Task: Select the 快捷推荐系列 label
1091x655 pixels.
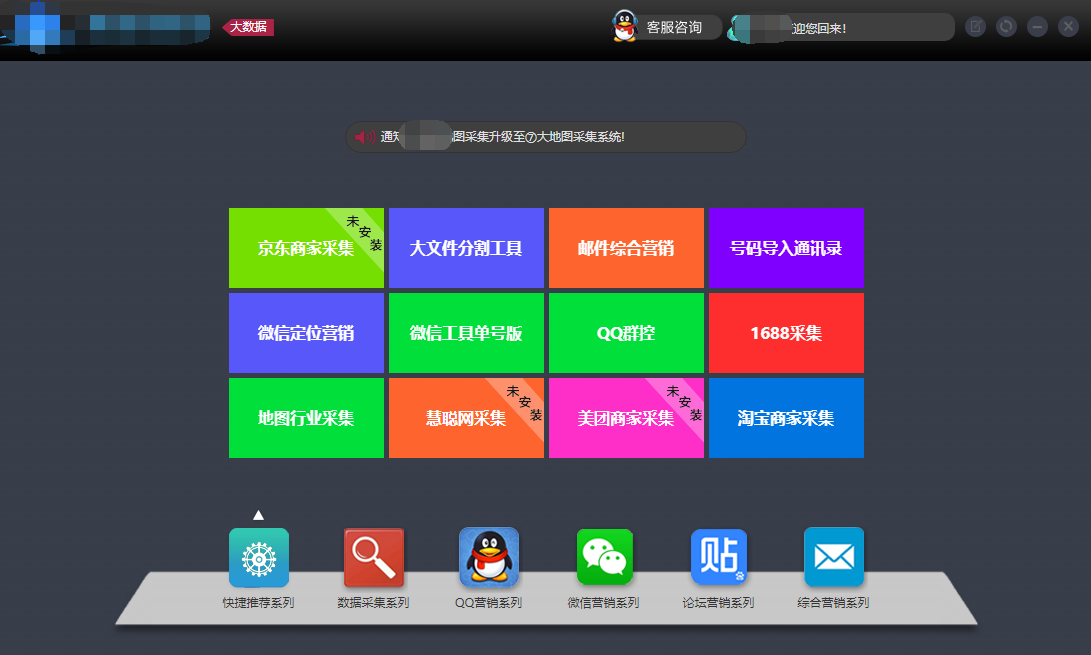Action: tap(258, 603)
